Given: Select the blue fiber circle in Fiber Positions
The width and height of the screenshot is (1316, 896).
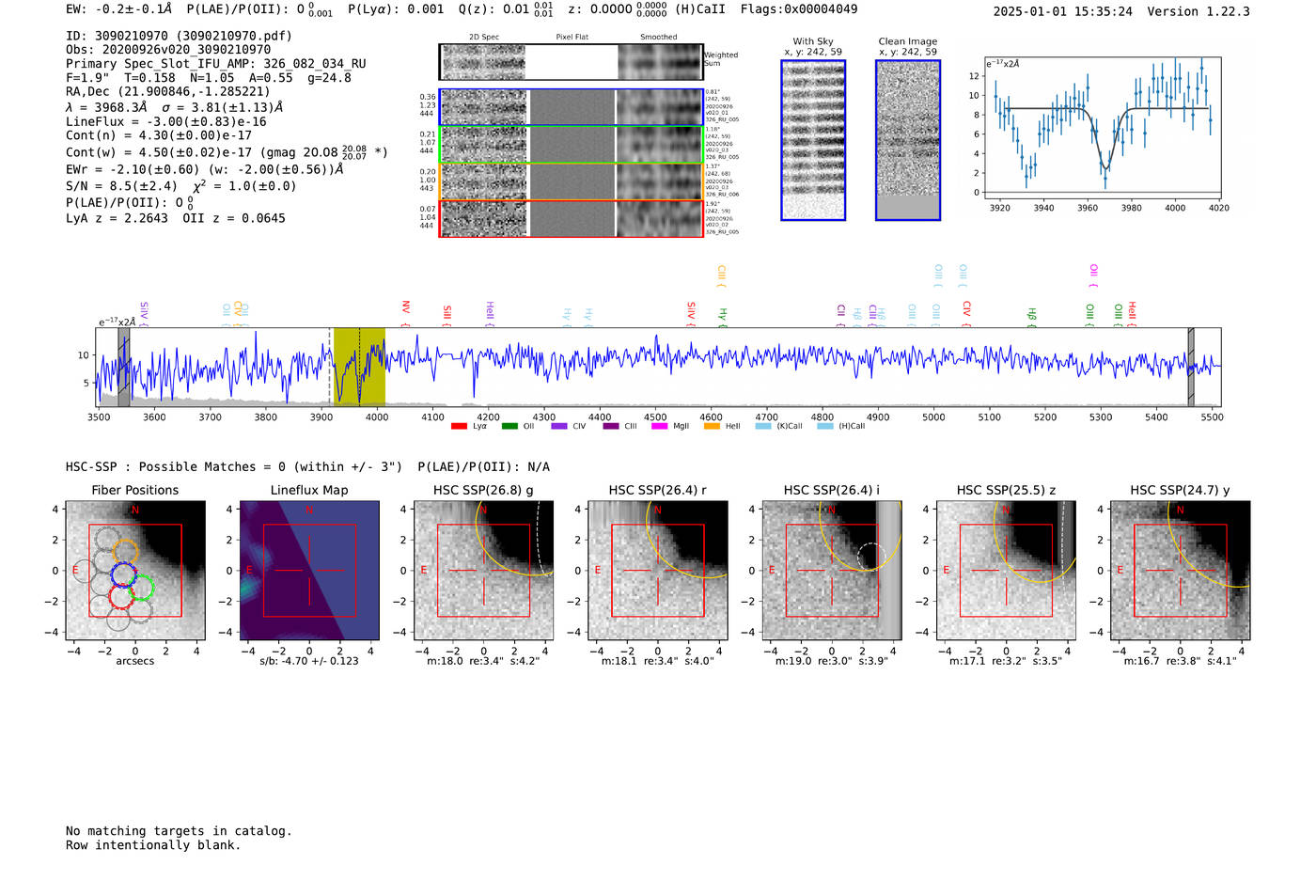Looking at the screenshot, I should pos(124,574).
